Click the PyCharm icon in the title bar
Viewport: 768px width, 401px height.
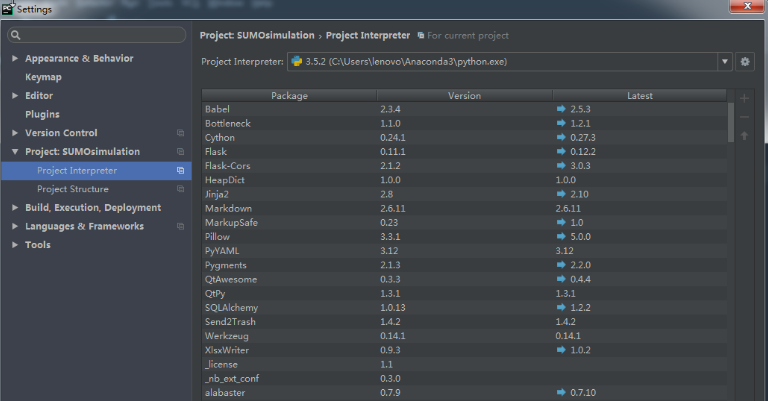coord(7,9)
